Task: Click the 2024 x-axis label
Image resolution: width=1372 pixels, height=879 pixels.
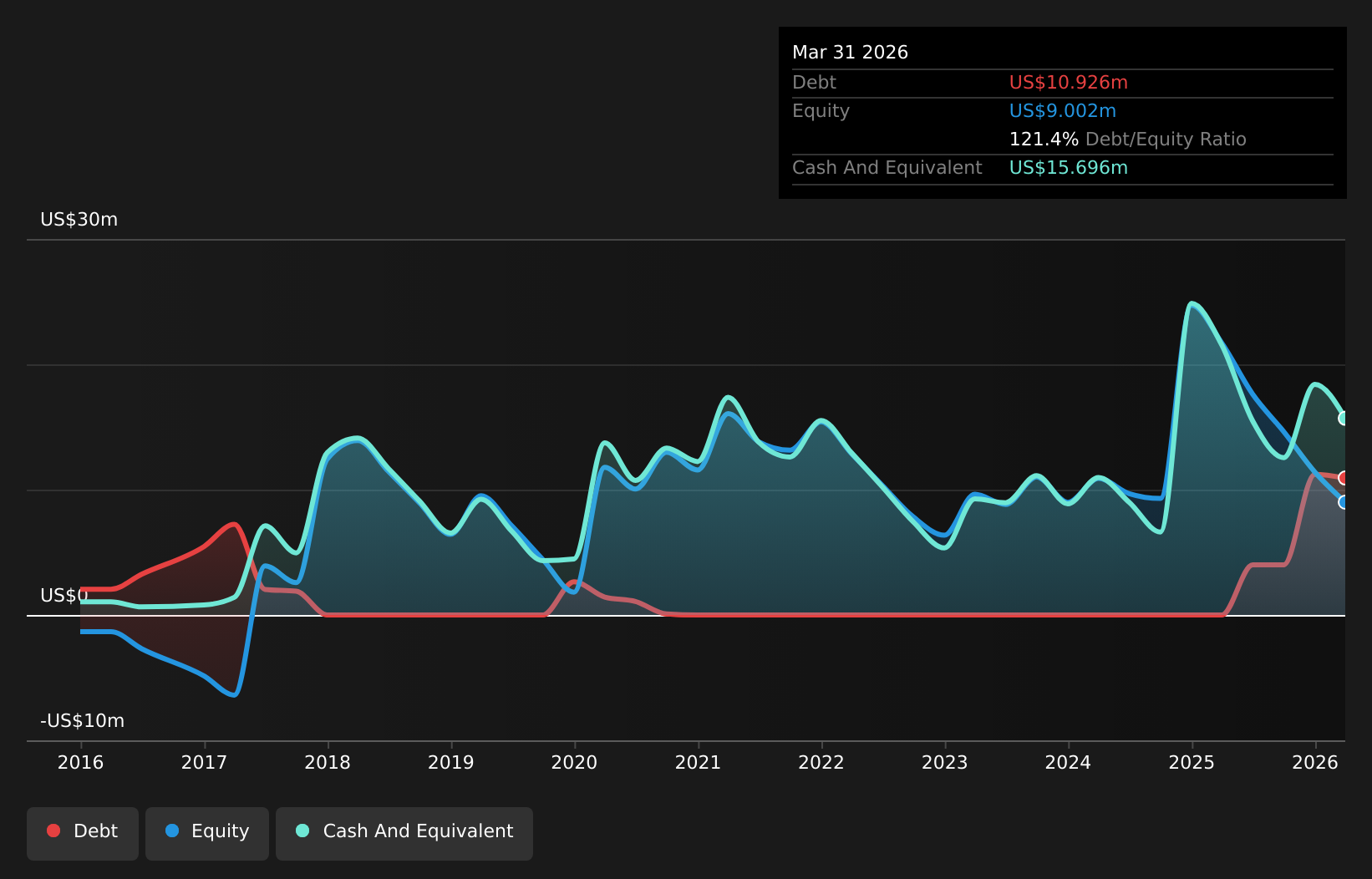Action: click(1069, 762)
